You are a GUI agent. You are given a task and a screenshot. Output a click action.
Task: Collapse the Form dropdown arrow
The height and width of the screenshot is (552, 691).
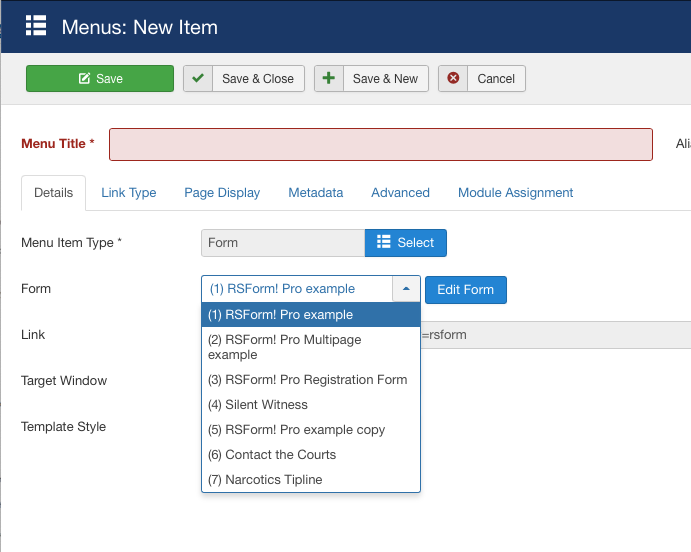coord(406,289)
